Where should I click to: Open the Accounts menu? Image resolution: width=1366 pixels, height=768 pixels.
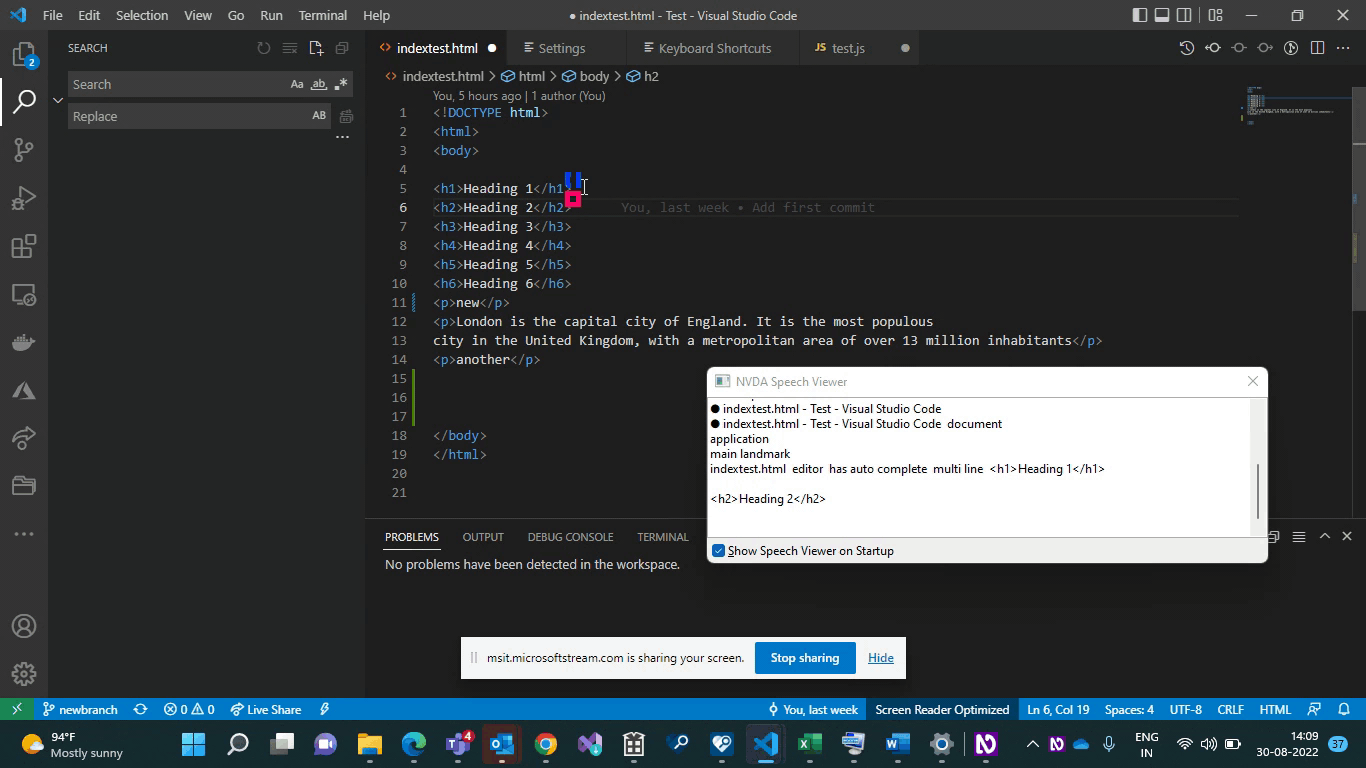(24, 626)
